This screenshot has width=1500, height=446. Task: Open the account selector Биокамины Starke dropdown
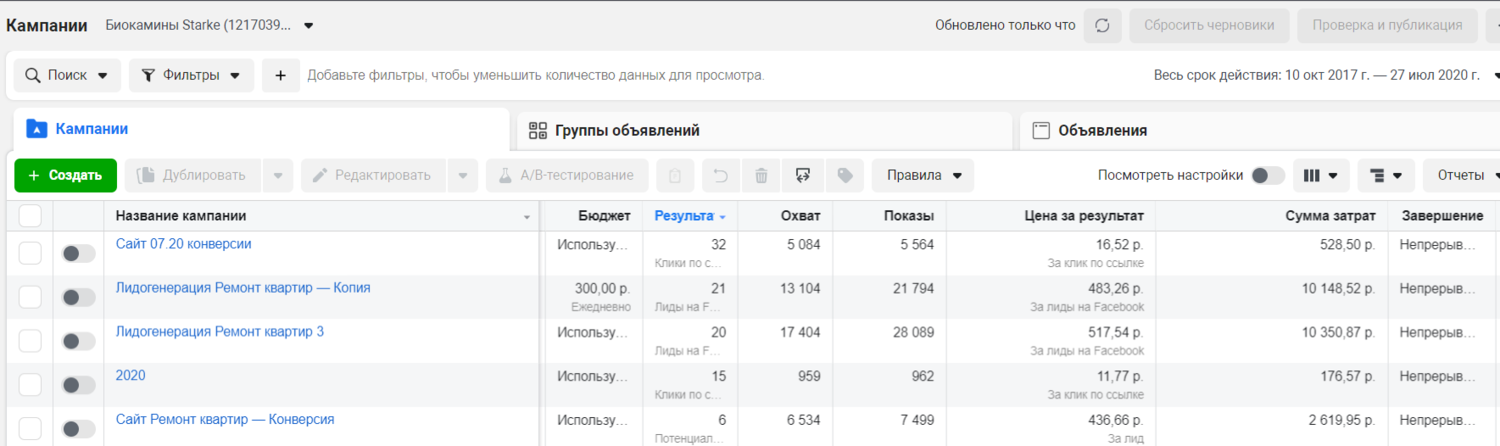(209, 25)
